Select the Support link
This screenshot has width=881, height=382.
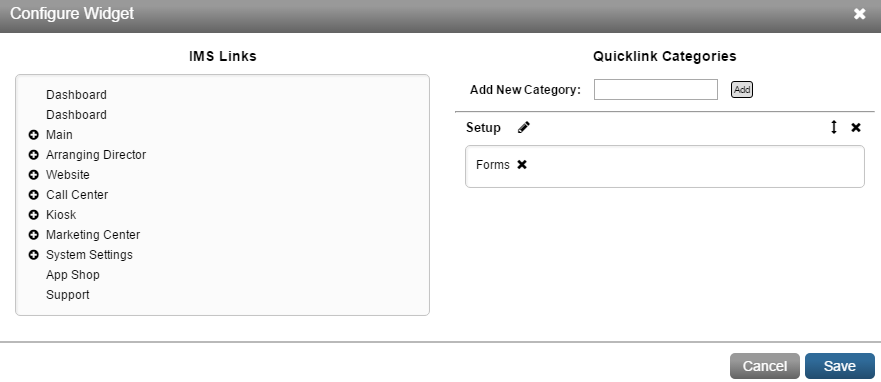[x=67, y=295]
